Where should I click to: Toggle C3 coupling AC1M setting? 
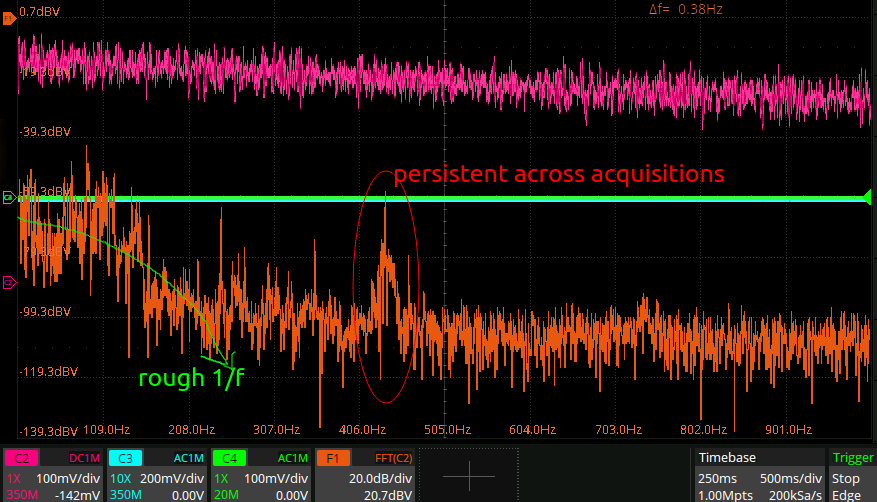[188, 458]
